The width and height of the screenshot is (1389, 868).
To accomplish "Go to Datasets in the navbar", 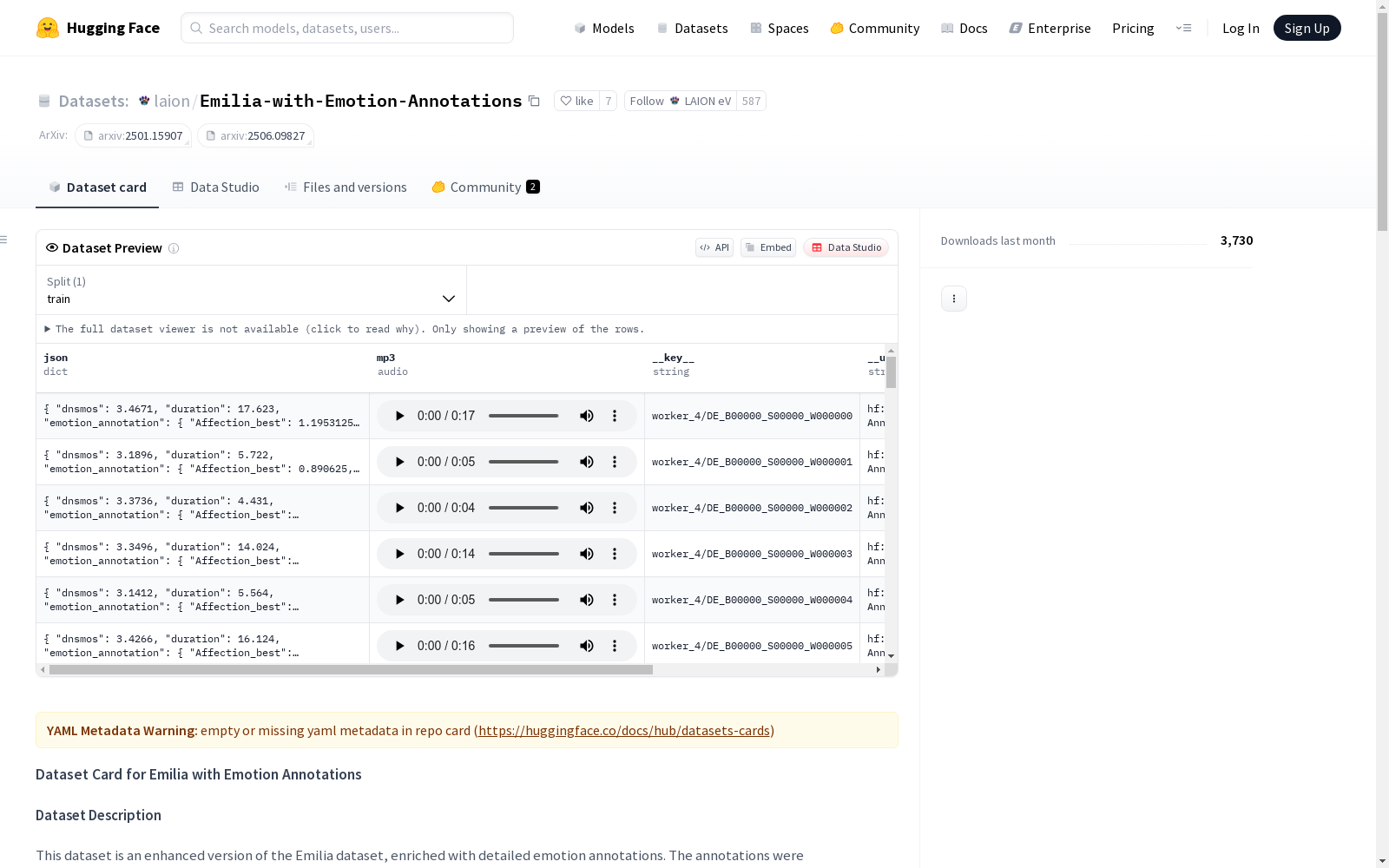I will (x=692, y=28).
